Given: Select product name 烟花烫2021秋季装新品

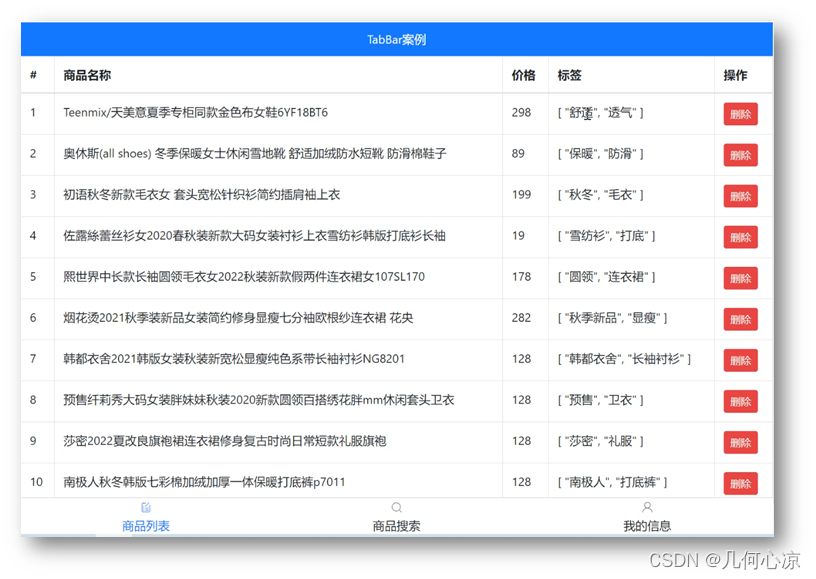Looking at the screenshot, I should pos(238,318).
